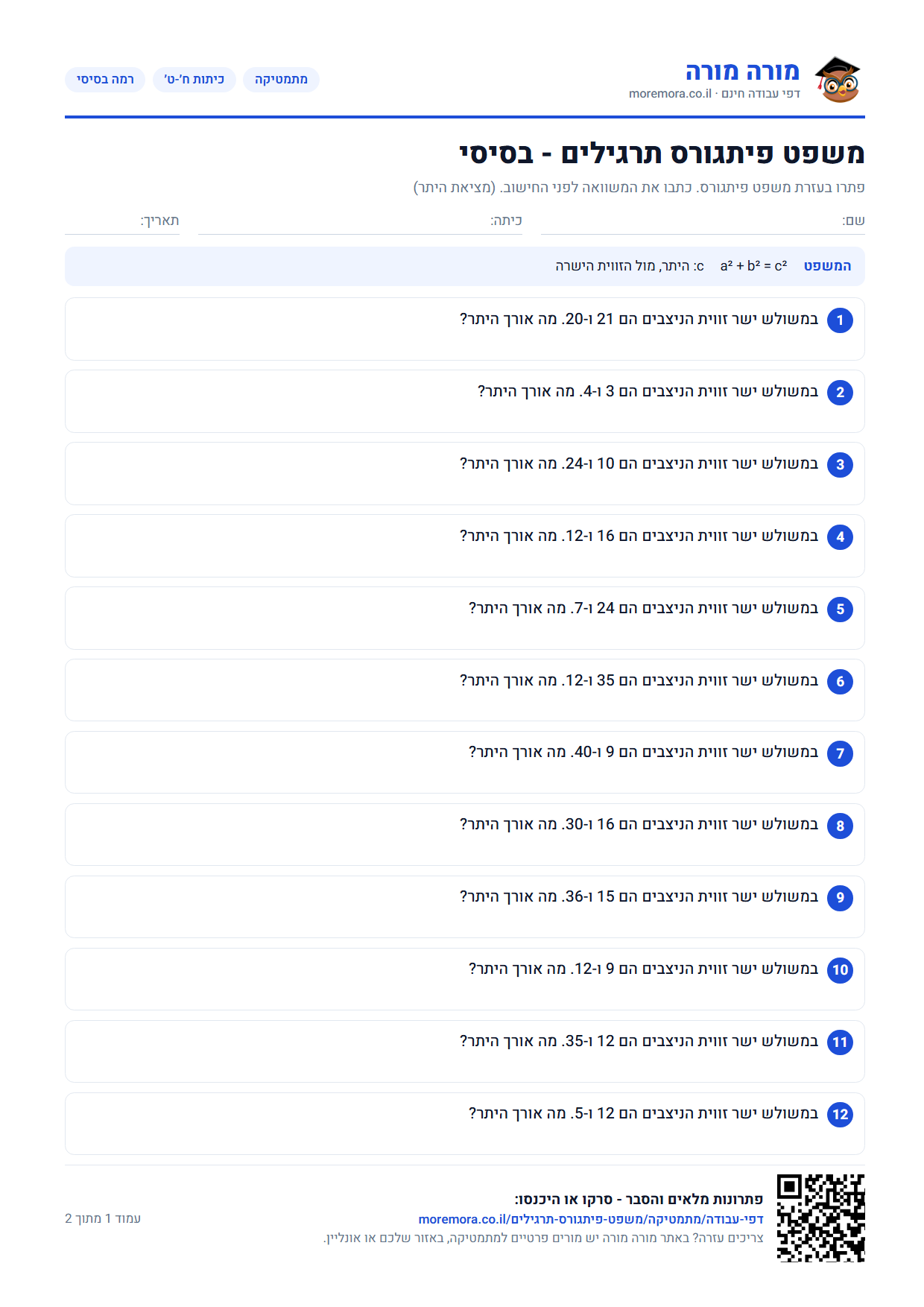Viewport: 924px width, 1307px height.
Task: Select the 'דפי עבודה חינם' header tagline
Action: 761,94
